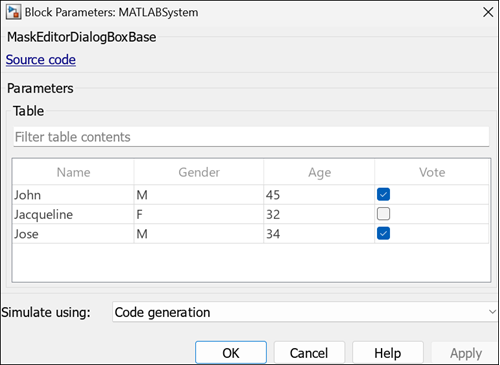The image size is (500, 365).
Task: Select the age cell 32
Action: pyautogui.click(x=319, y=214)
